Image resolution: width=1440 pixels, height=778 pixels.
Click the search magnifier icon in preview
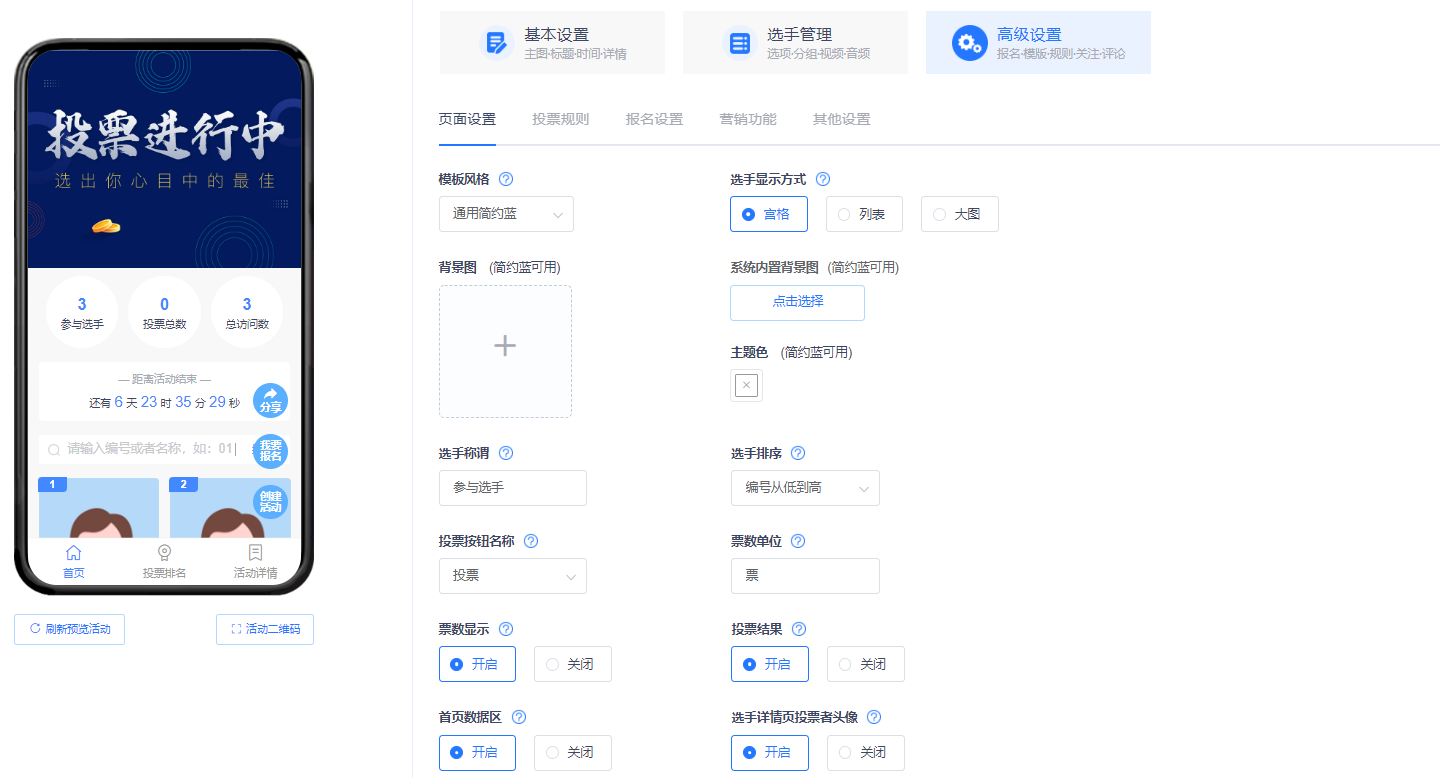[x=54, y=450]
